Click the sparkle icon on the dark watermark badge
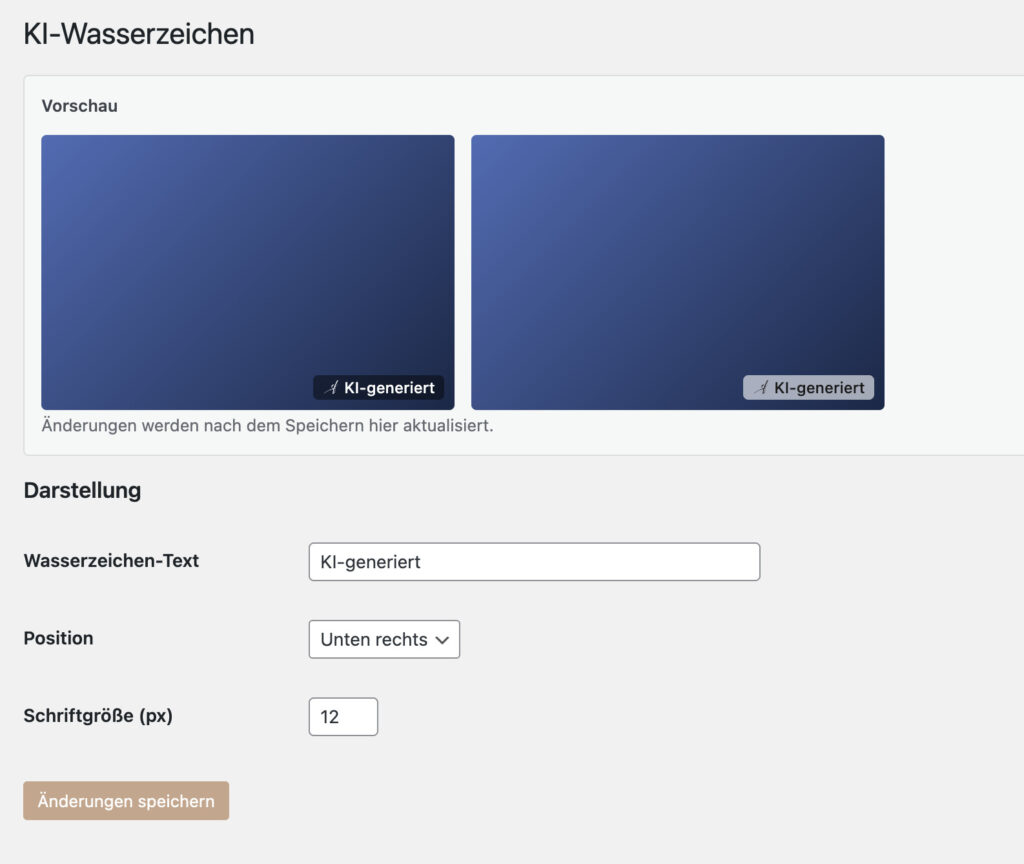The height and width of the screenshot is (864, 1024). pyautogui.click(x=330, y=388)
